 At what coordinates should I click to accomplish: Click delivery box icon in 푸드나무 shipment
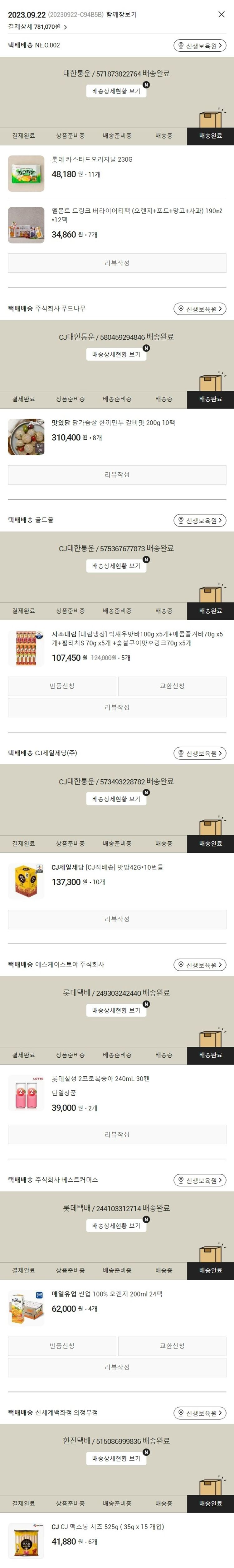click(x=211, y=380)
